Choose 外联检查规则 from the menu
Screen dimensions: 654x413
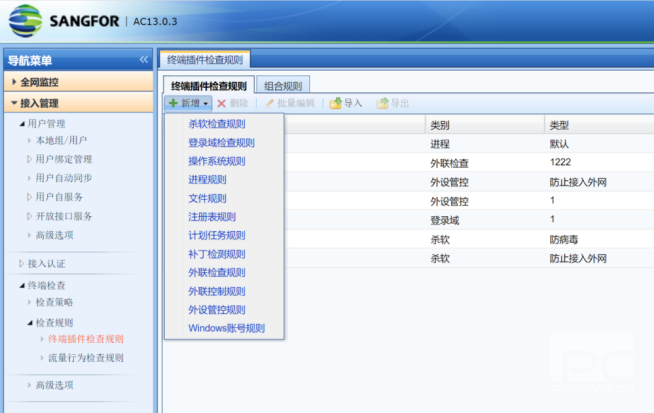click(216, 272)
